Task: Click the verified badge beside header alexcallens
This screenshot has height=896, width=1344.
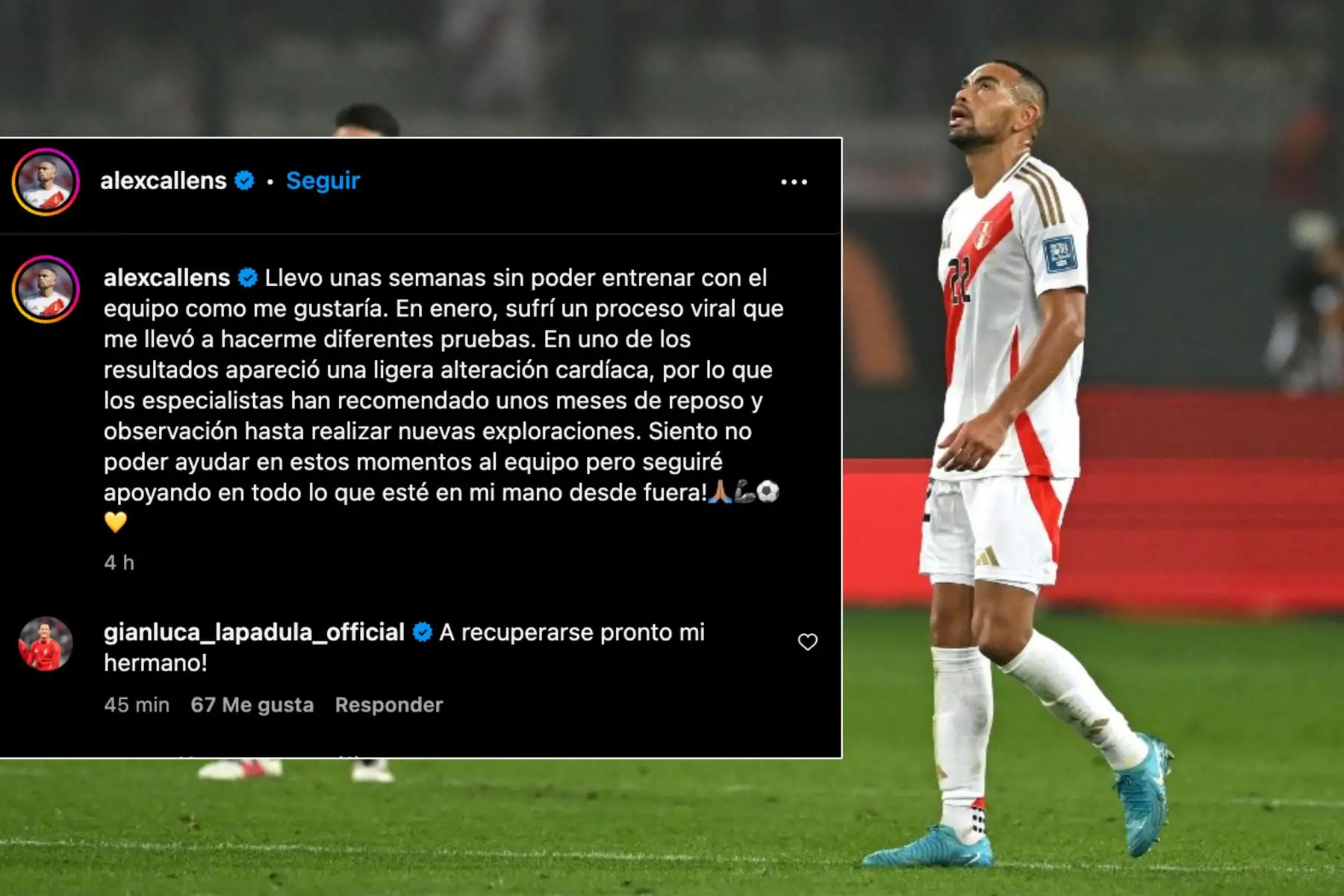Action: coord(244,181)
